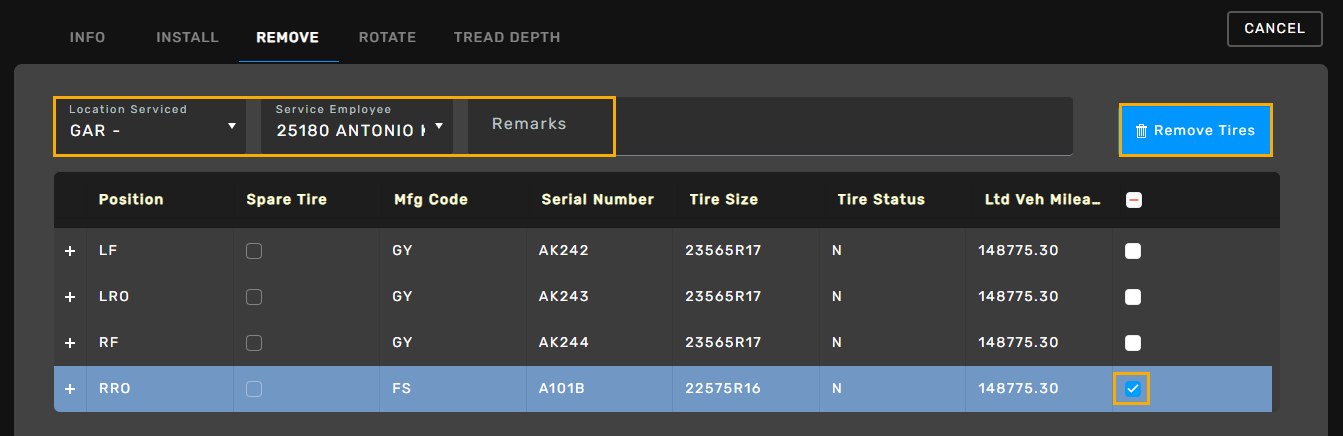Select the LF tire row checkbox
Image resolution: width=1343 pixels, height=436 pixels.
1133,251
